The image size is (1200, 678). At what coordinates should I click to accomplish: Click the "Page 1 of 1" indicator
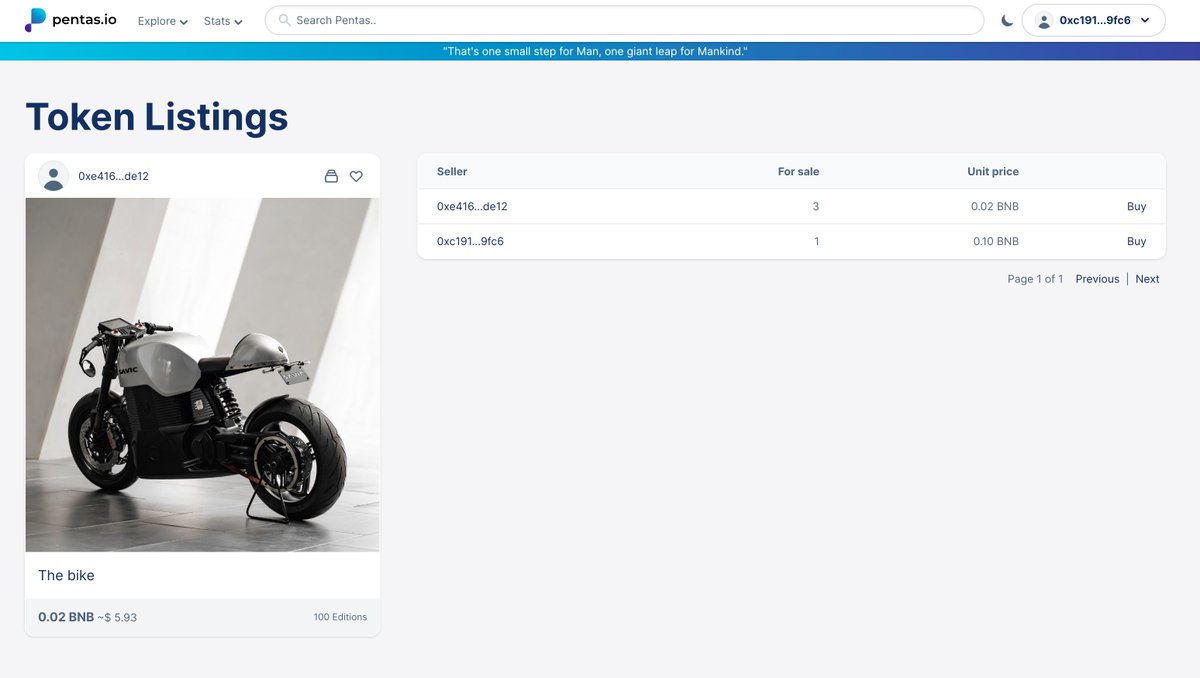tap(1035, 279)
